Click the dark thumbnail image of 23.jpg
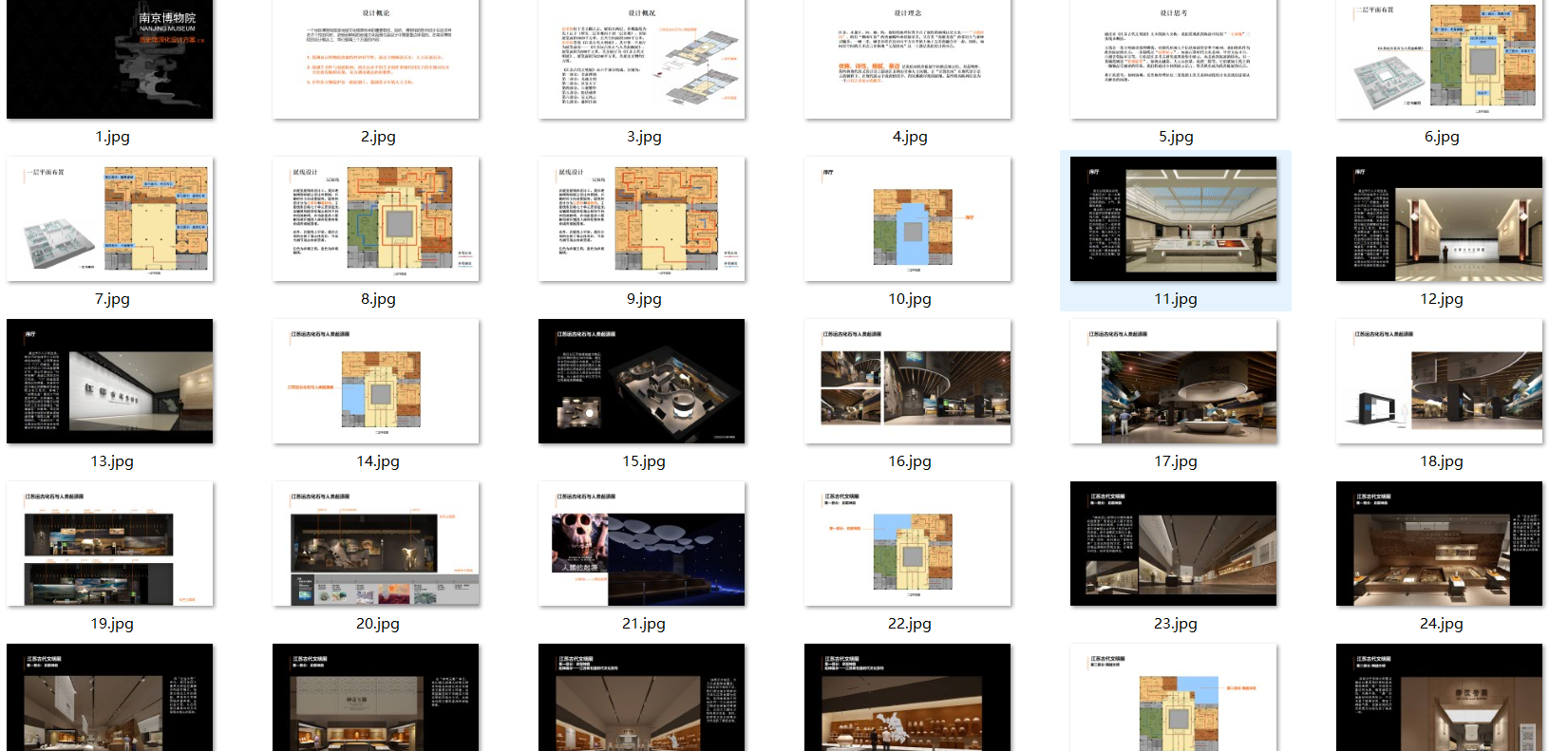Viewport: 1568px width, 751px height. (1174, 544)
